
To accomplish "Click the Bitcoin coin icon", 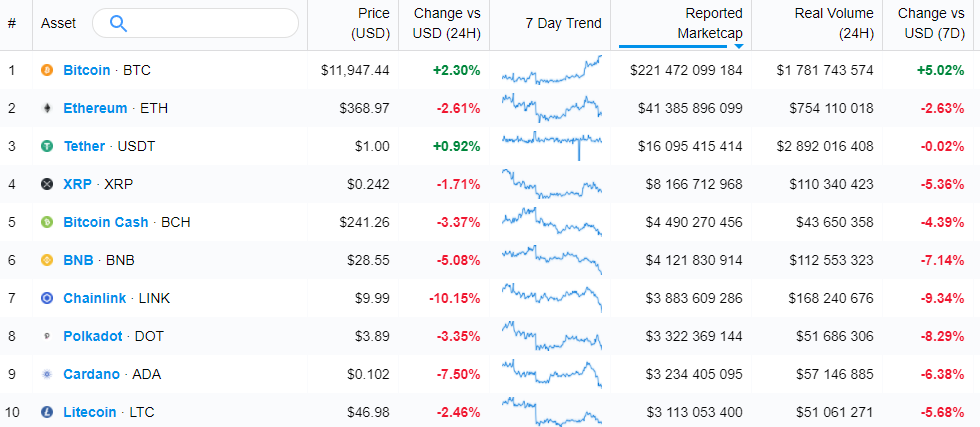I will pyautogui.click(x=46, y=70).
